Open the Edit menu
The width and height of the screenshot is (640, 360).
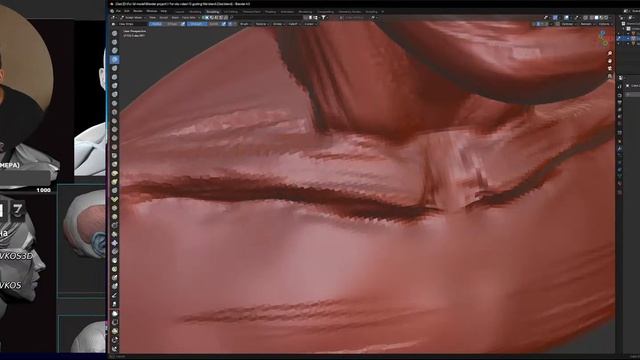[127, 11]
